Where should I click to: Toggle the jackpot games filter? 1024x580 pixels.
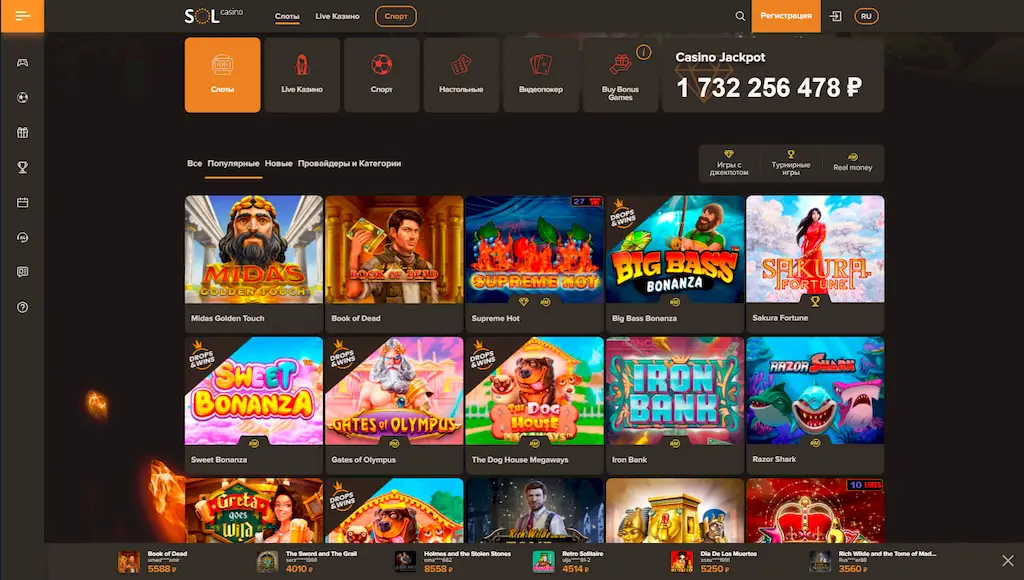tap(729, 163)
